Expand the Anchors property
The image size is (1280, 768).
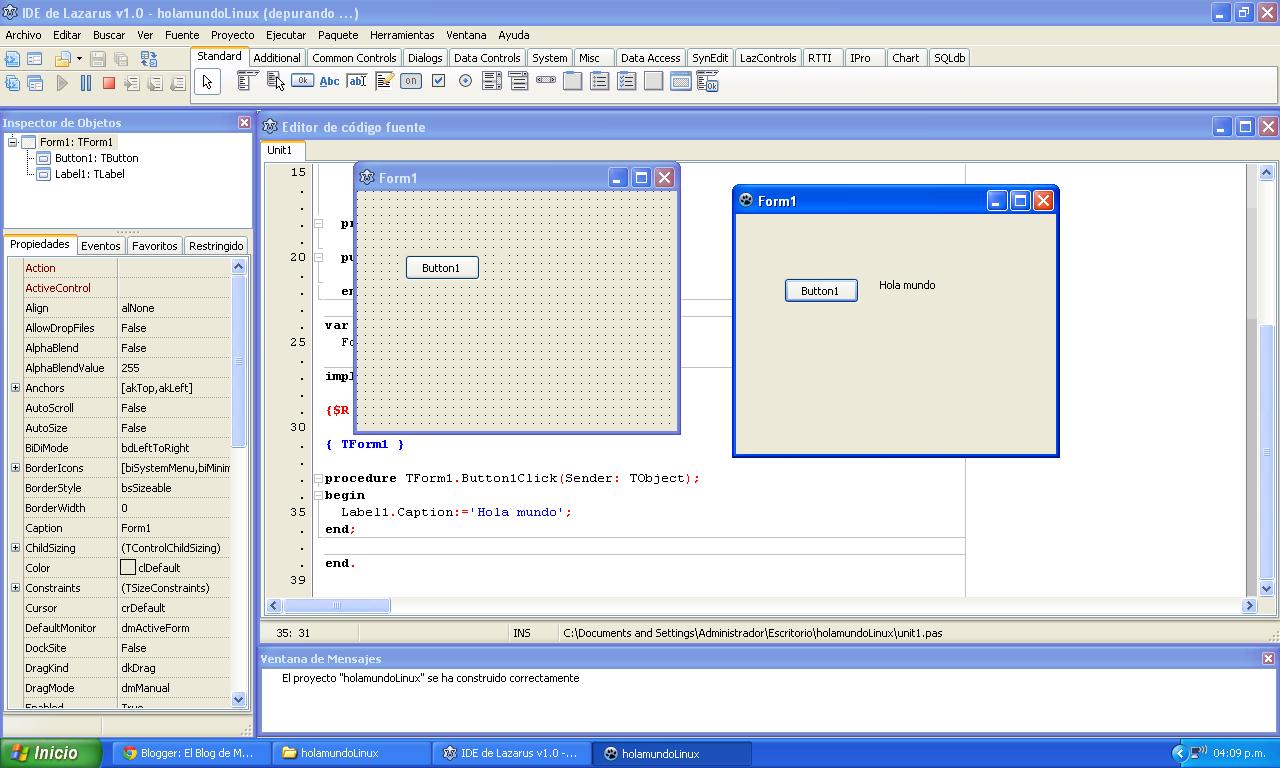tap(15, 388)
